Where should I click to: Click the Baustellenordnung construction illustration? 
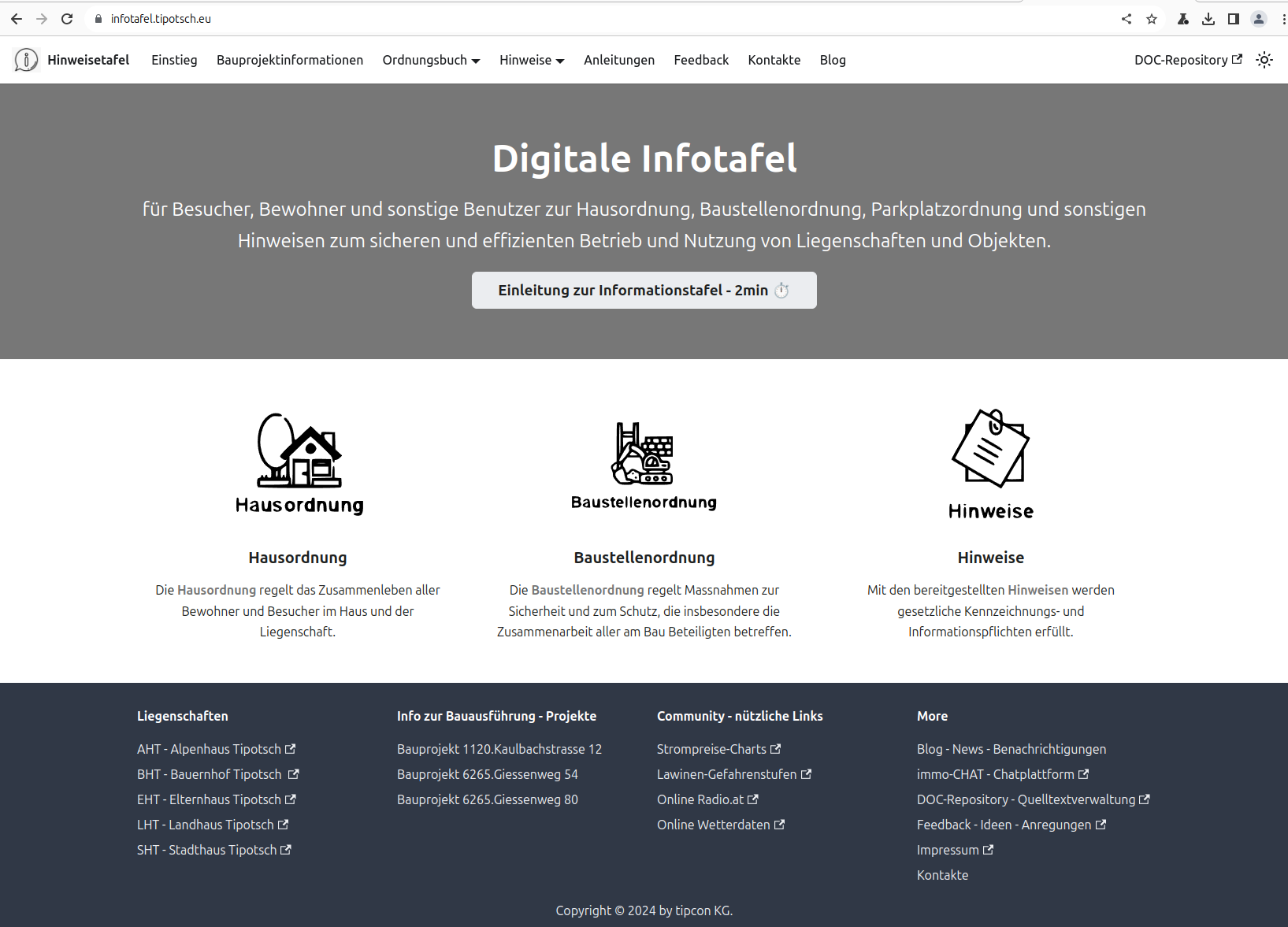point(644,465)
